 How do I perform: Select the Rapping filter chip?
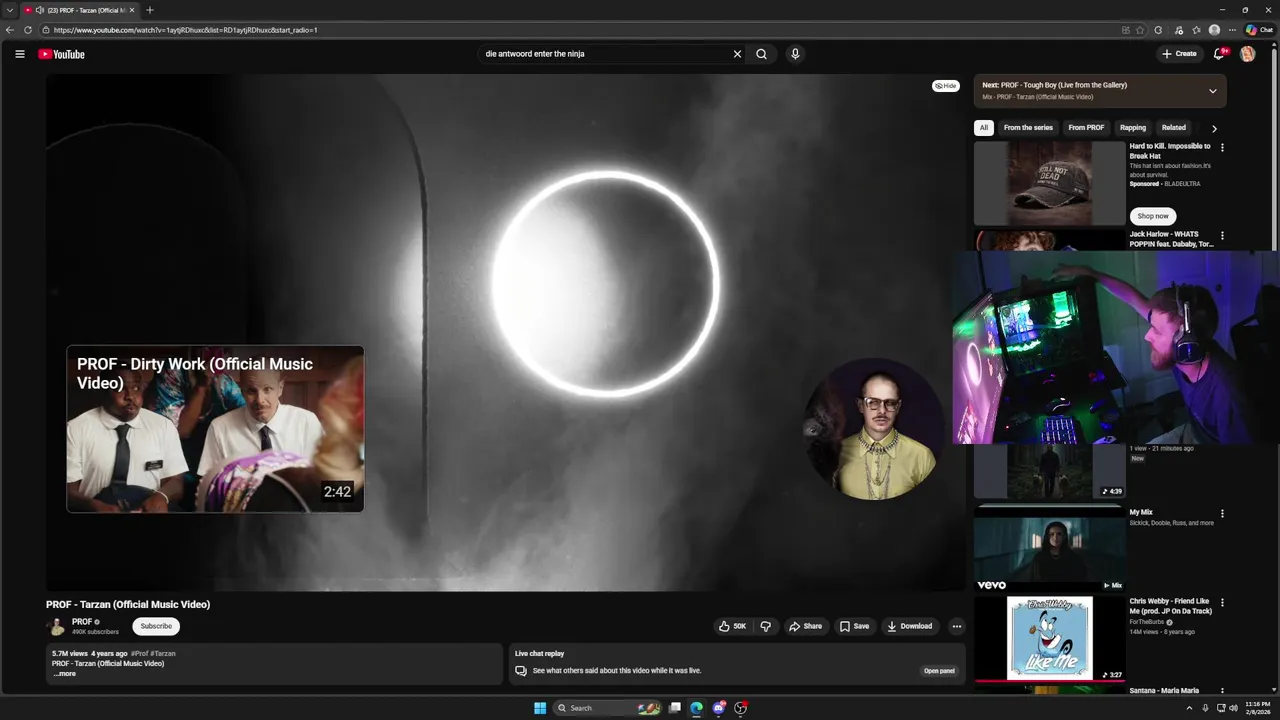point(1133,128)
